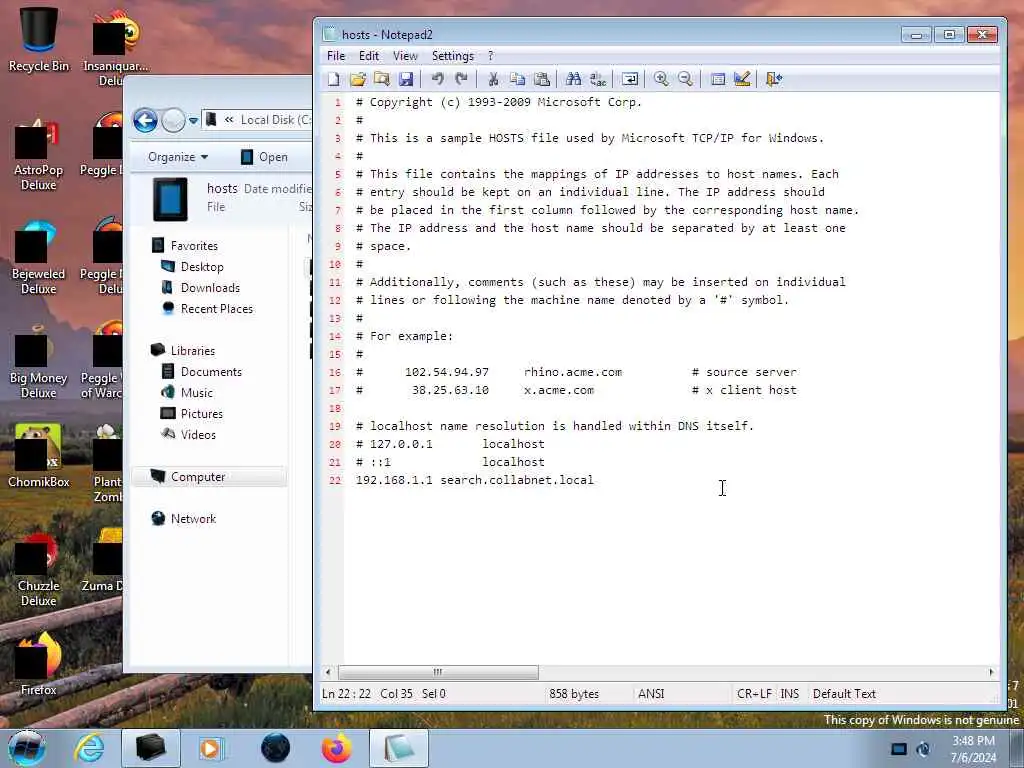The height and width of the screenshot is (768, 1024).
Task: Click the Exit door toolbar icon
Action: pos(774,79)
